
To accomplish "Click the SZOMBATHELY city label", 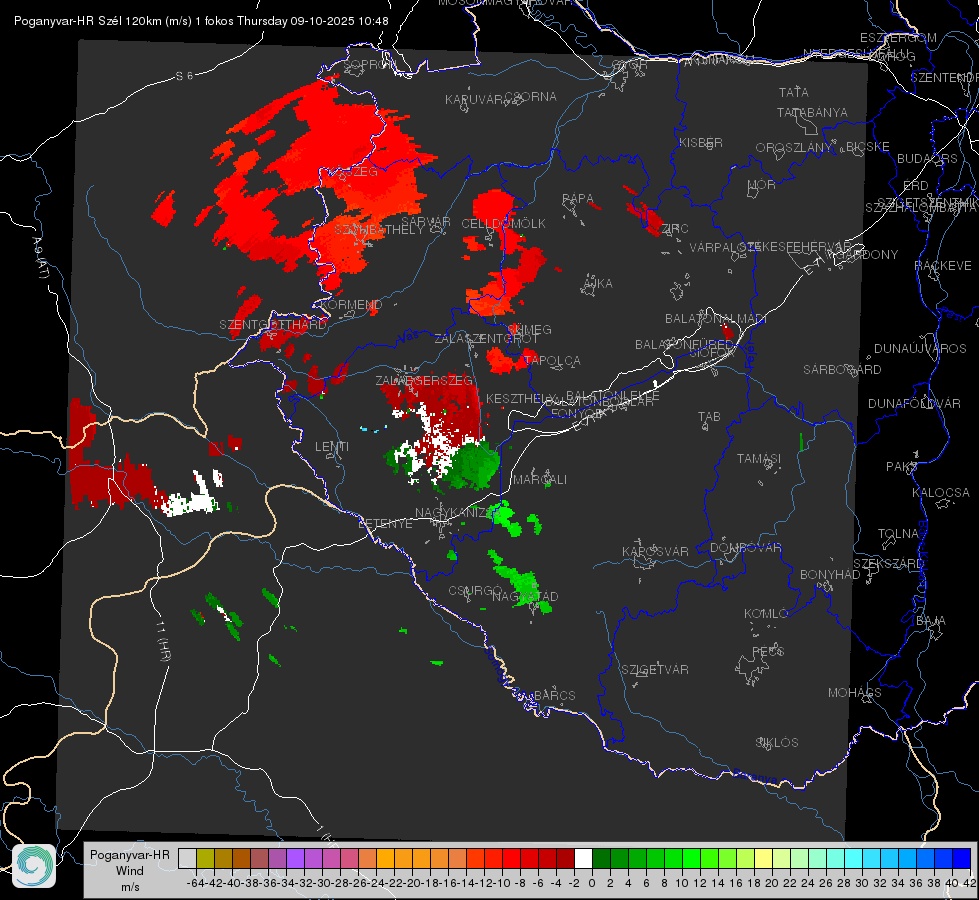I will 378,230.
